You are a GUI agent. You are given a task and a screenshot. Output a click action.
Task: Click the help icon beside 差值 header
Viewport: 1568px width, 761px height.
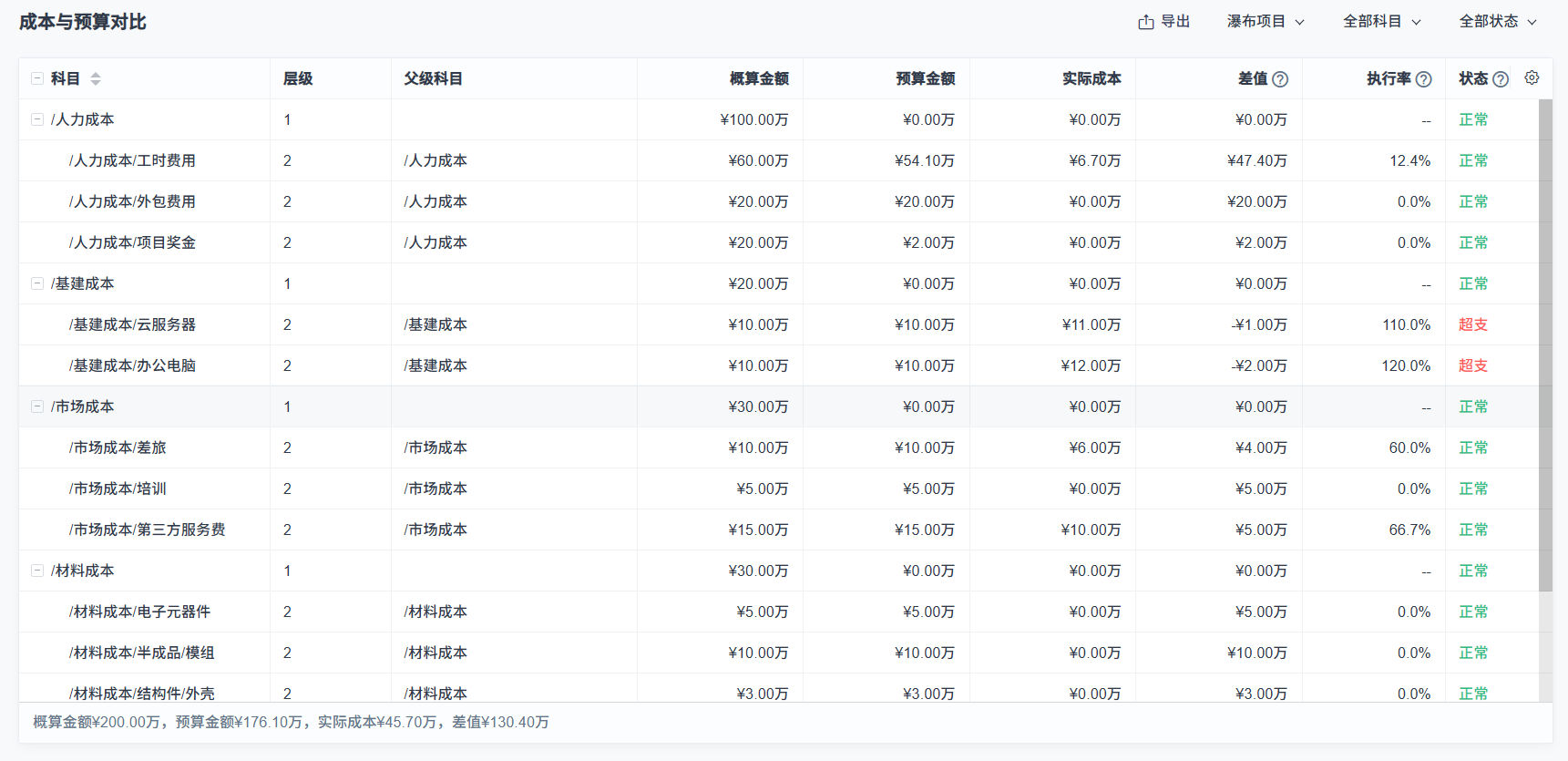pyautogui.click(x=1280, y=79)
